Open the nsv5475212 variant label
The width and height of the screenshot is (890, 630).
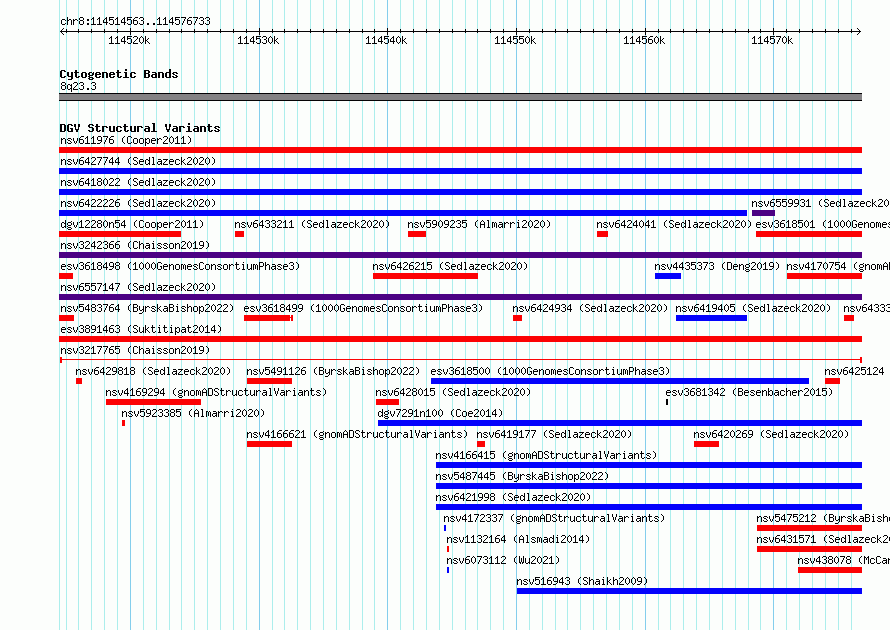(x=823, y=518)
